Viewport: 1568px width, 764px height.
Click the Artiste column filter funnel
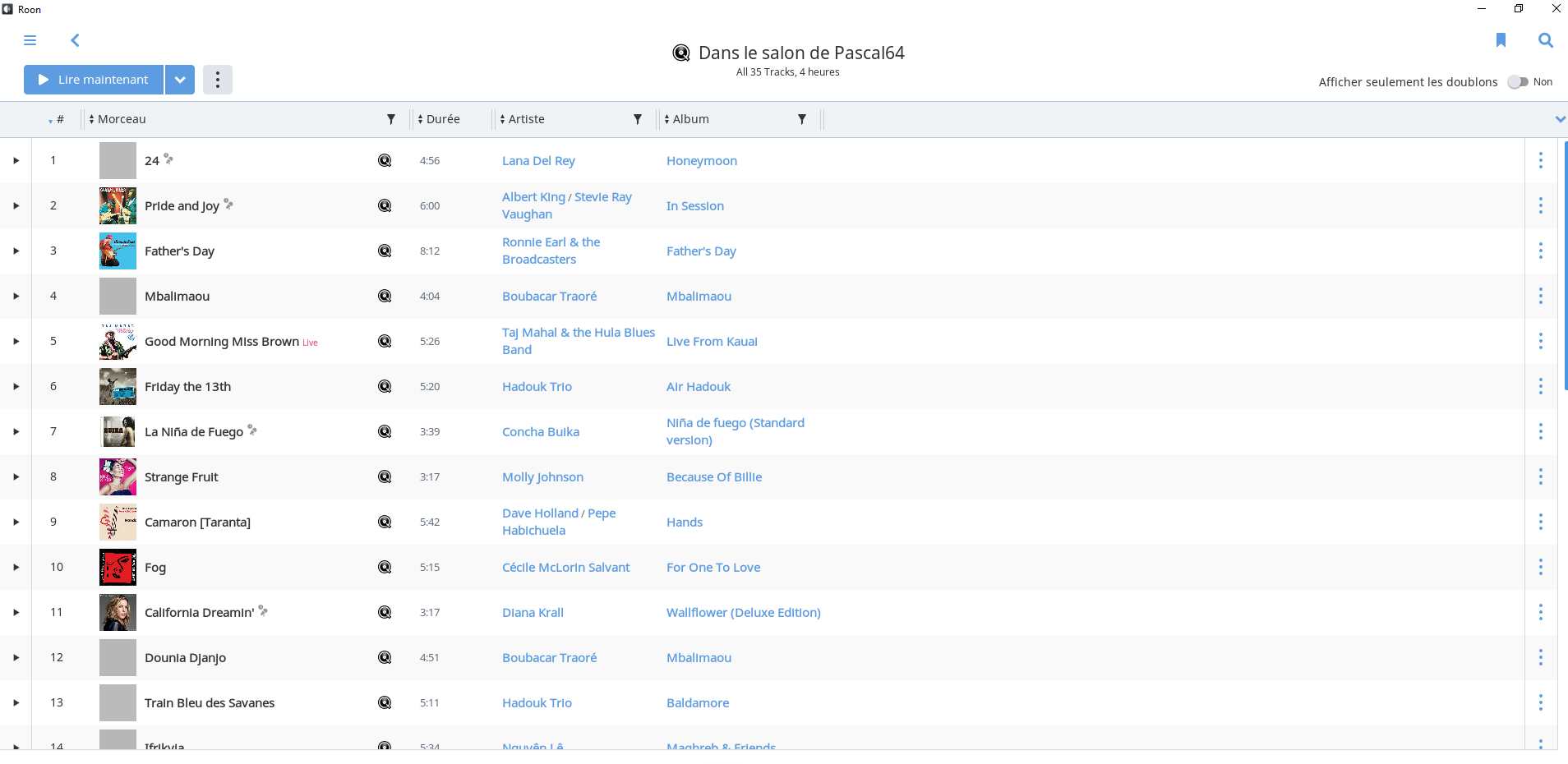point(638,119)
